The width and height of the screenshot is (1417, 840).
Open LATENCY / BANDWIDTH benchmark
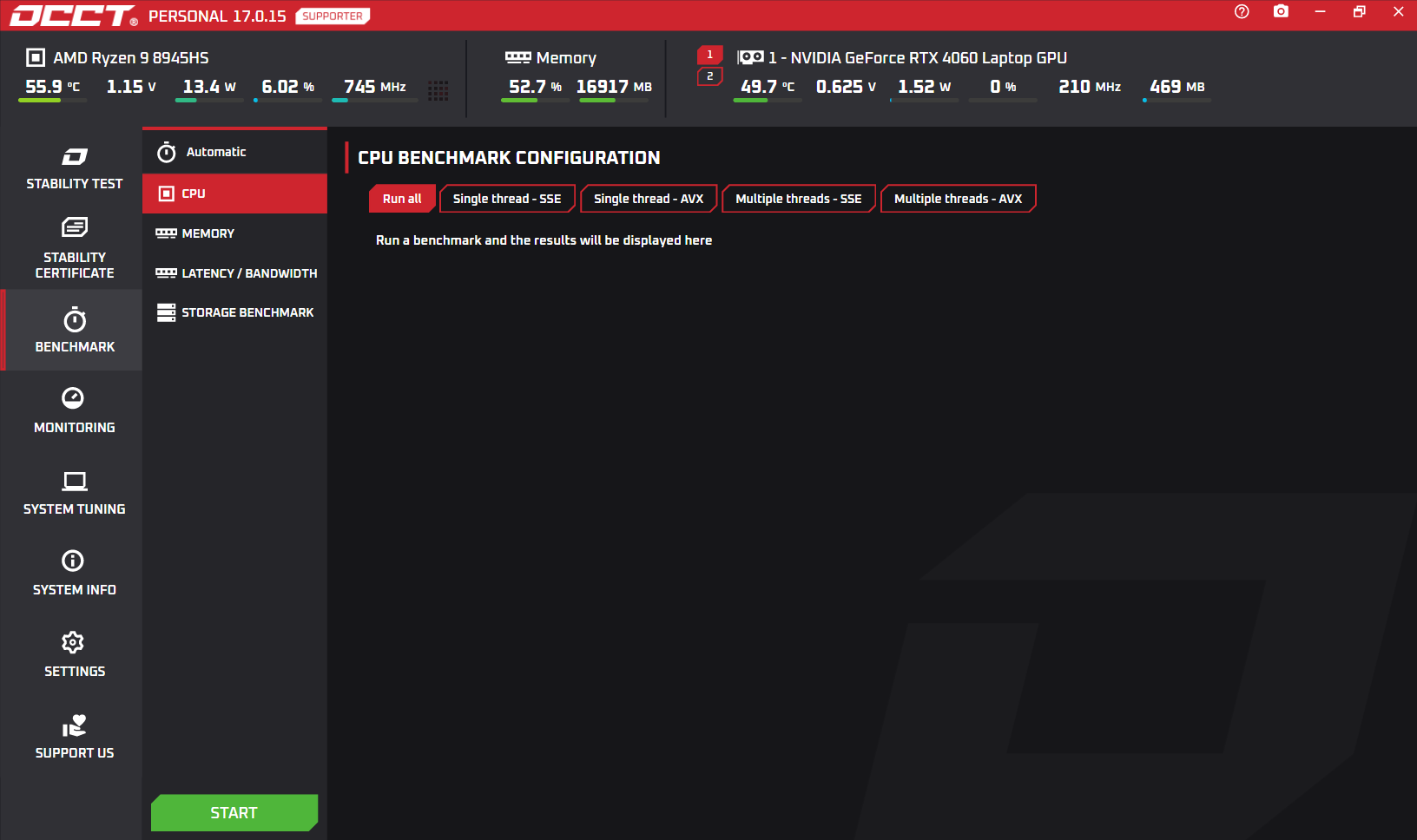pos(234,273)
